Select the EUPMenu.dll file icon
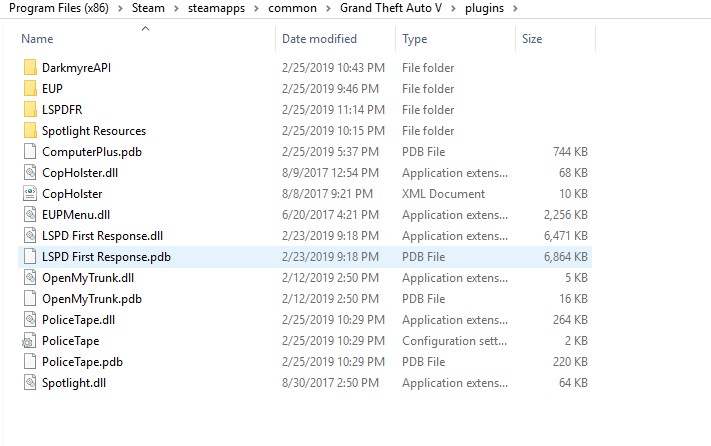The height and width of the screenshot is (446, 711). pyautogui.click(x=30, y=214)
